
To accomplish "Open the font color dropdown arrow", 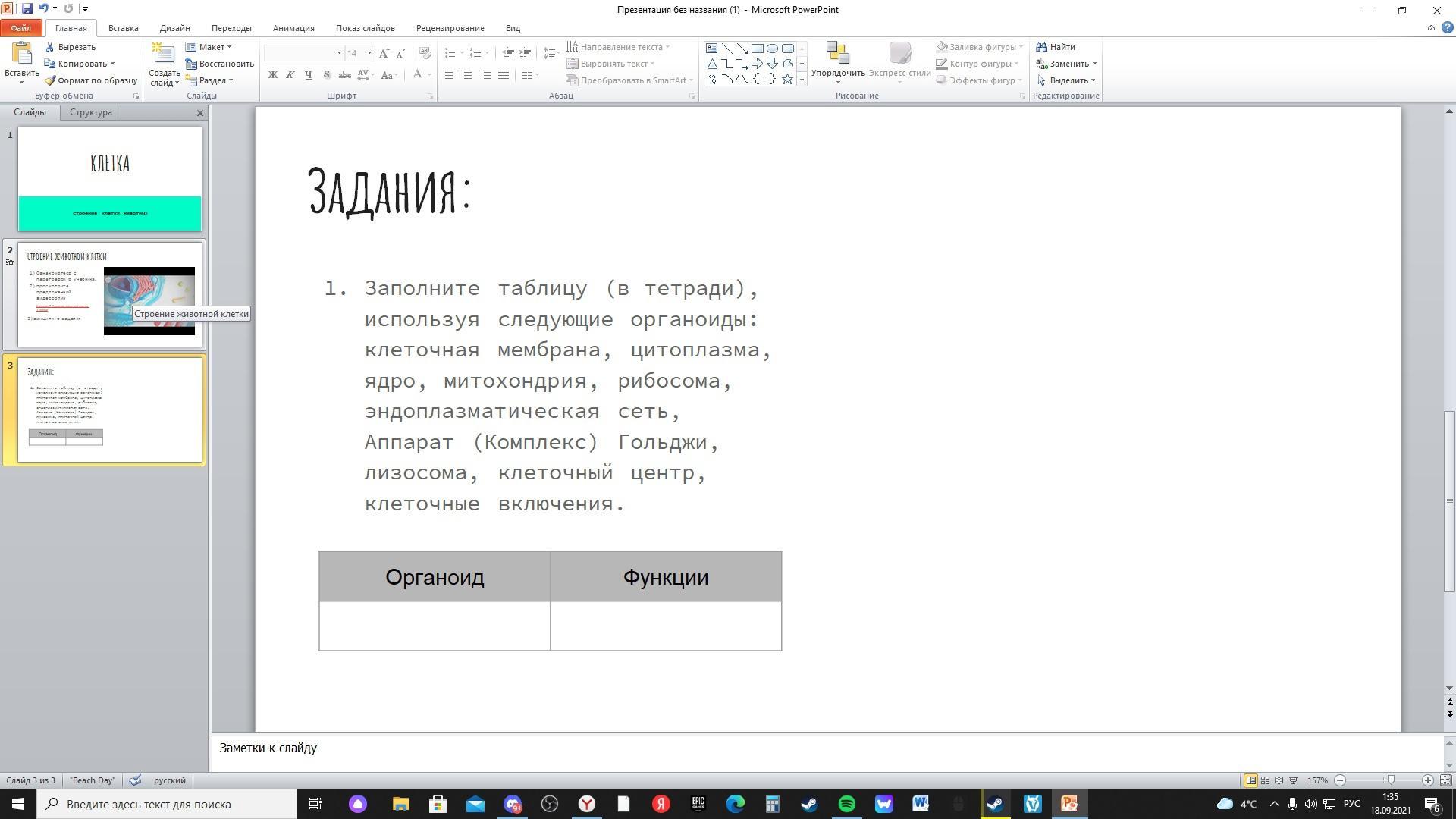I will pos(429,74).
